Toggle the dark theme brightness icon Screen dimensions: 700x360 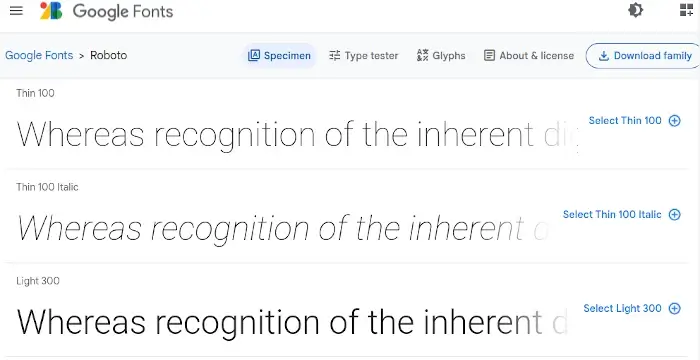pyautogui.click(x=635, y=10)
